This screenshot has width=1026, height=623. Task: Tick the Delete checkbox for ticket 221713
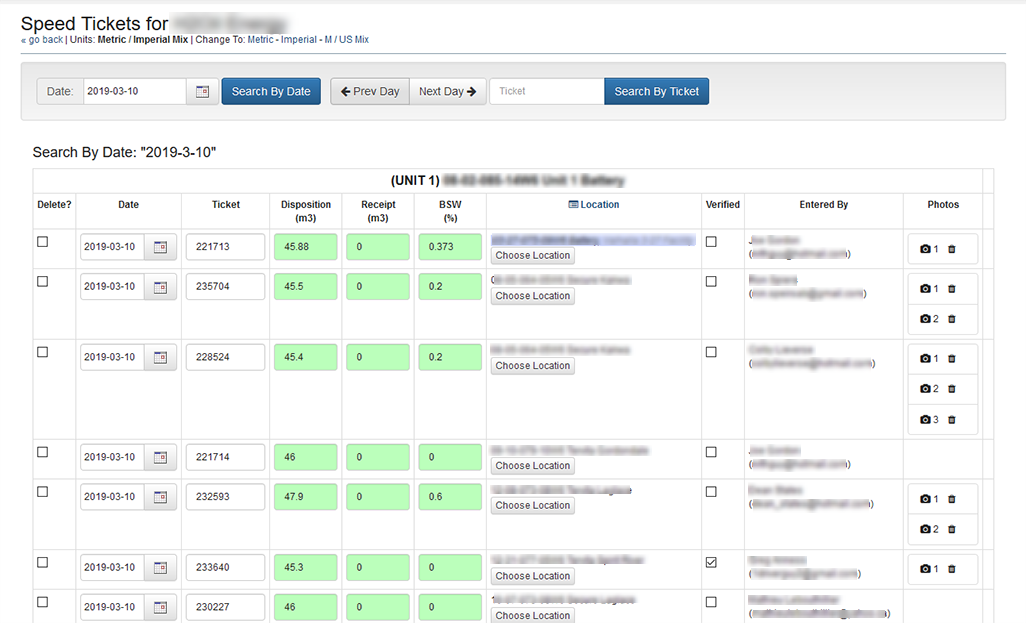(42, 242)
